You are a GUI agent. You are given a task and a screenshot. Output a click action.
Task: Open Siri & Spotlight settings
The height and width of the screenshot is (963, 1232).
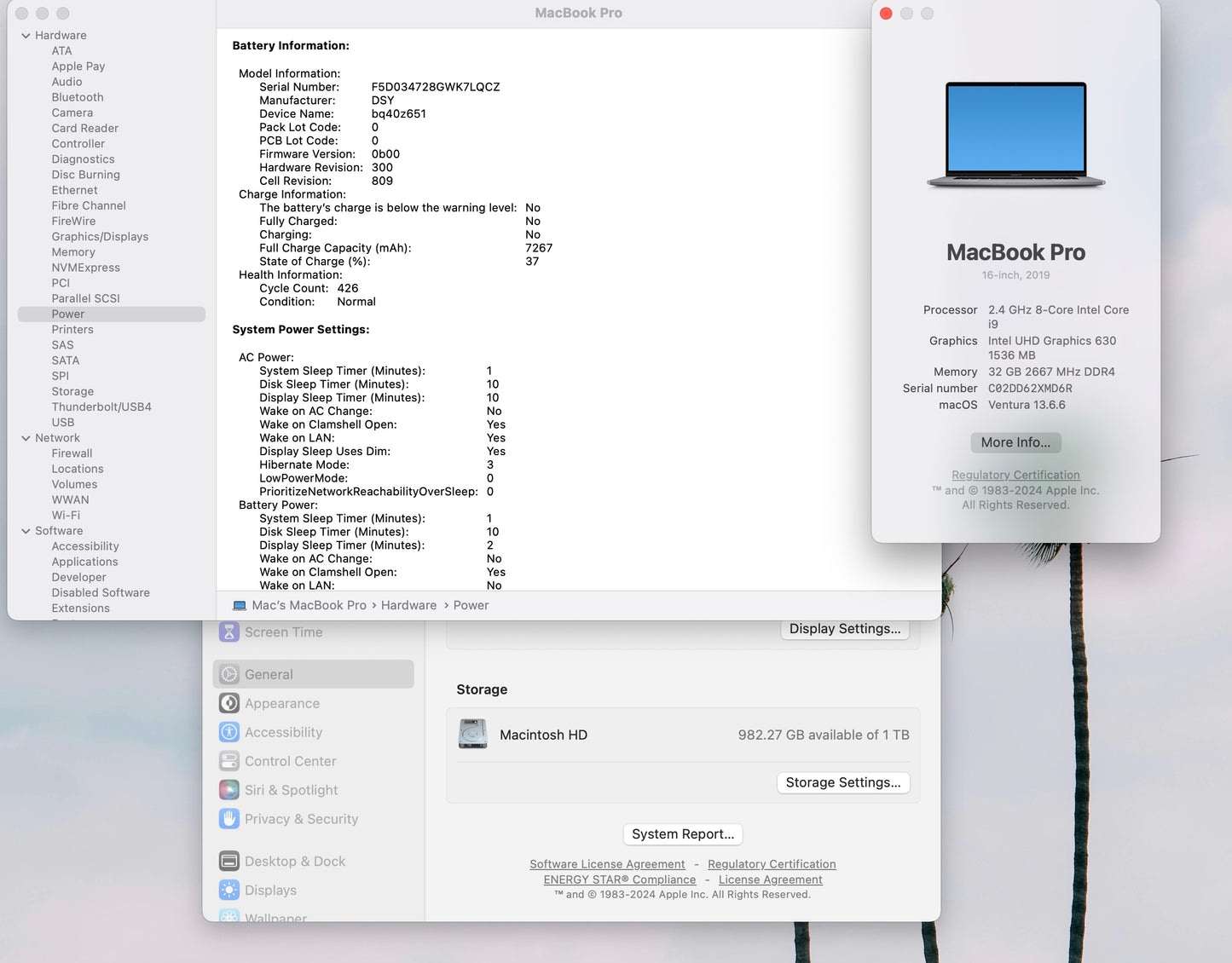pos(291,790)
